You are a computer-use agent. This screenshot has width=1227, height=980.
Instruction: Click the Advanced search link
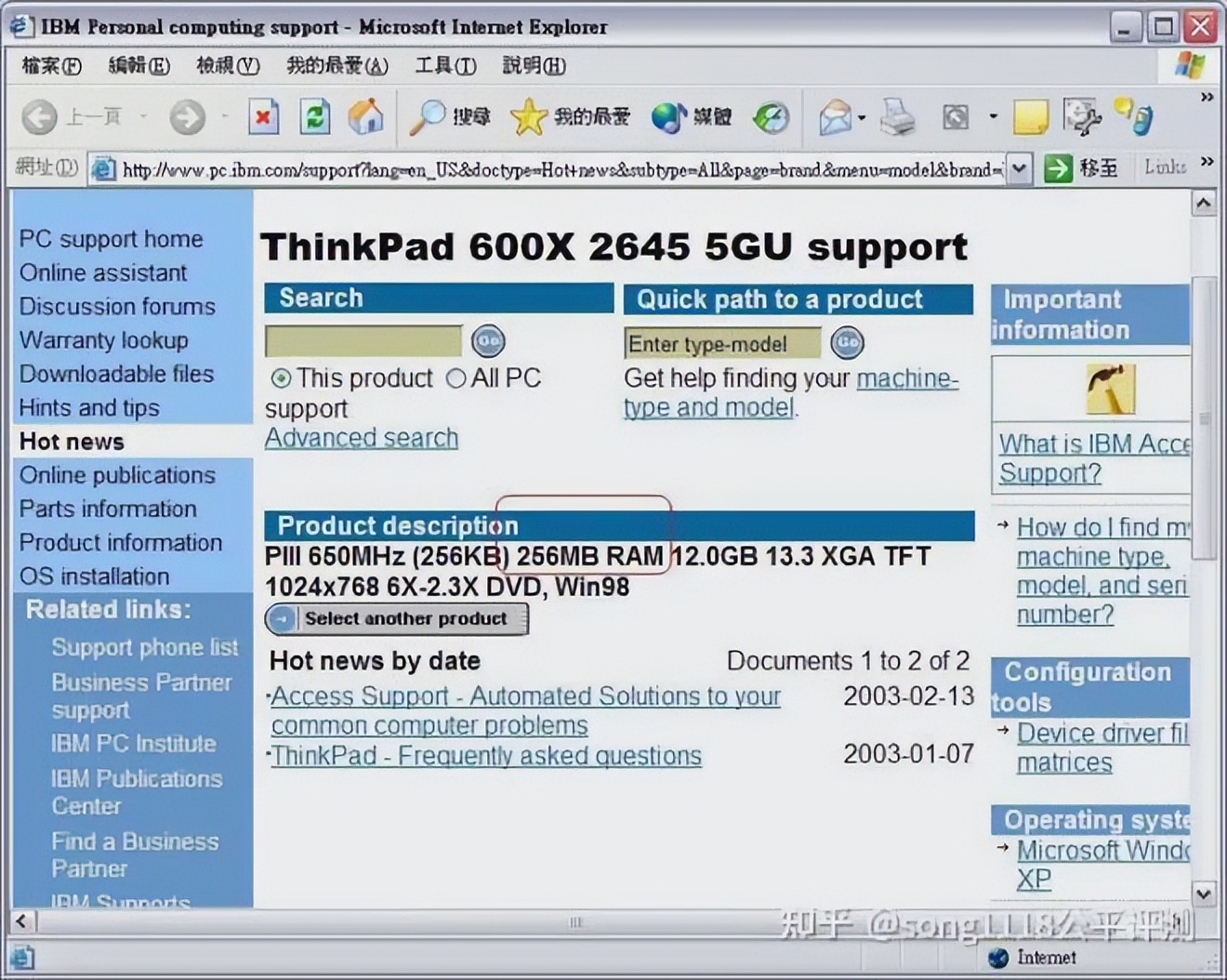362,438
